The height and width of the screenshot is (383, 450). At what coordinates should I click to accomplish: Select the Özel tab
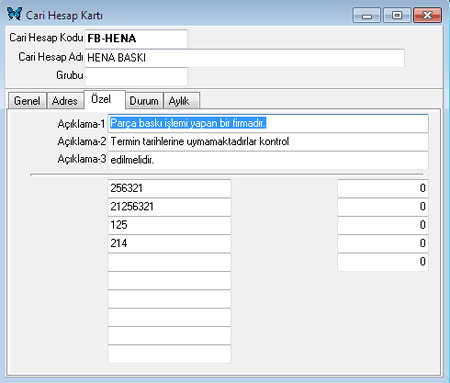click(105, 99)
